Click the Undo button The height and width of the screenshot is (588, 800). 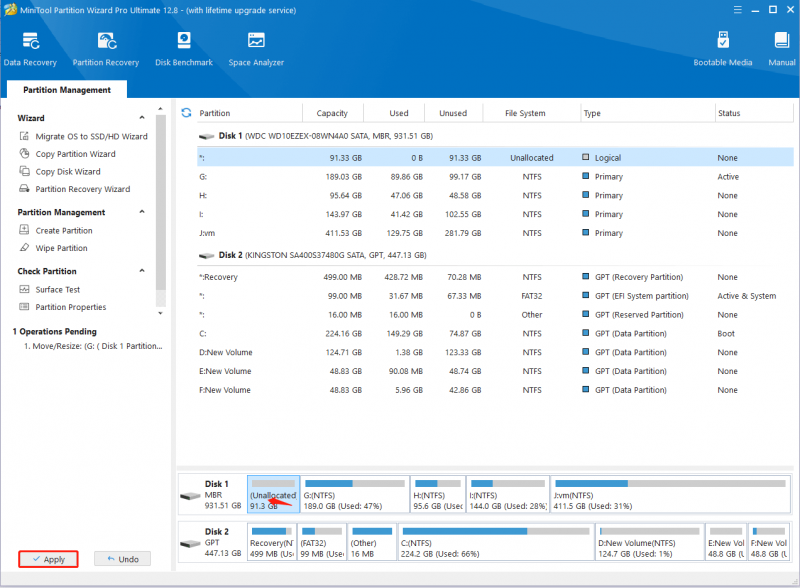click(x=122, y=559)
